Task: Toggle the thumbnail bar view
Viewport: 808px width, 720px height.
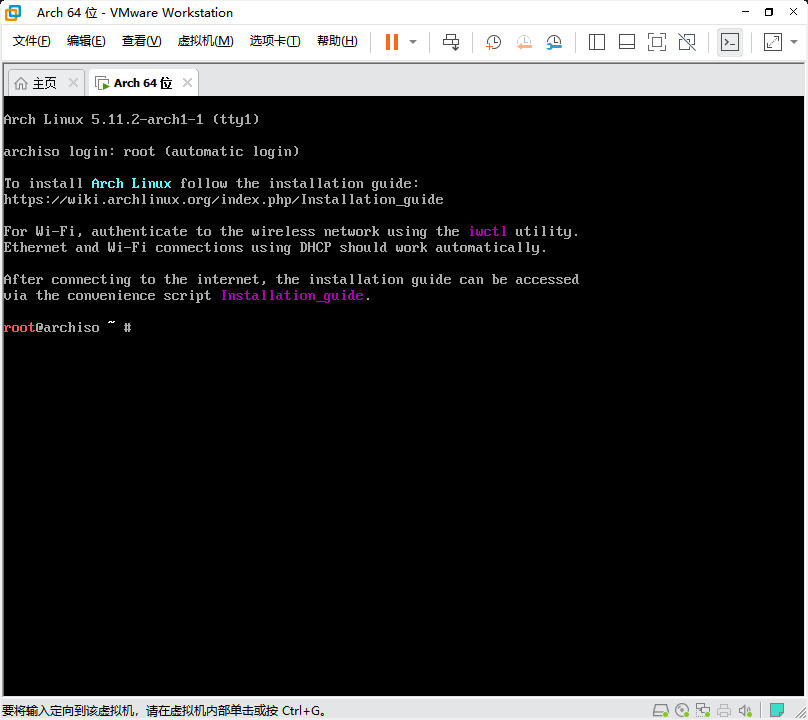Action: click(x=627, y=42)
